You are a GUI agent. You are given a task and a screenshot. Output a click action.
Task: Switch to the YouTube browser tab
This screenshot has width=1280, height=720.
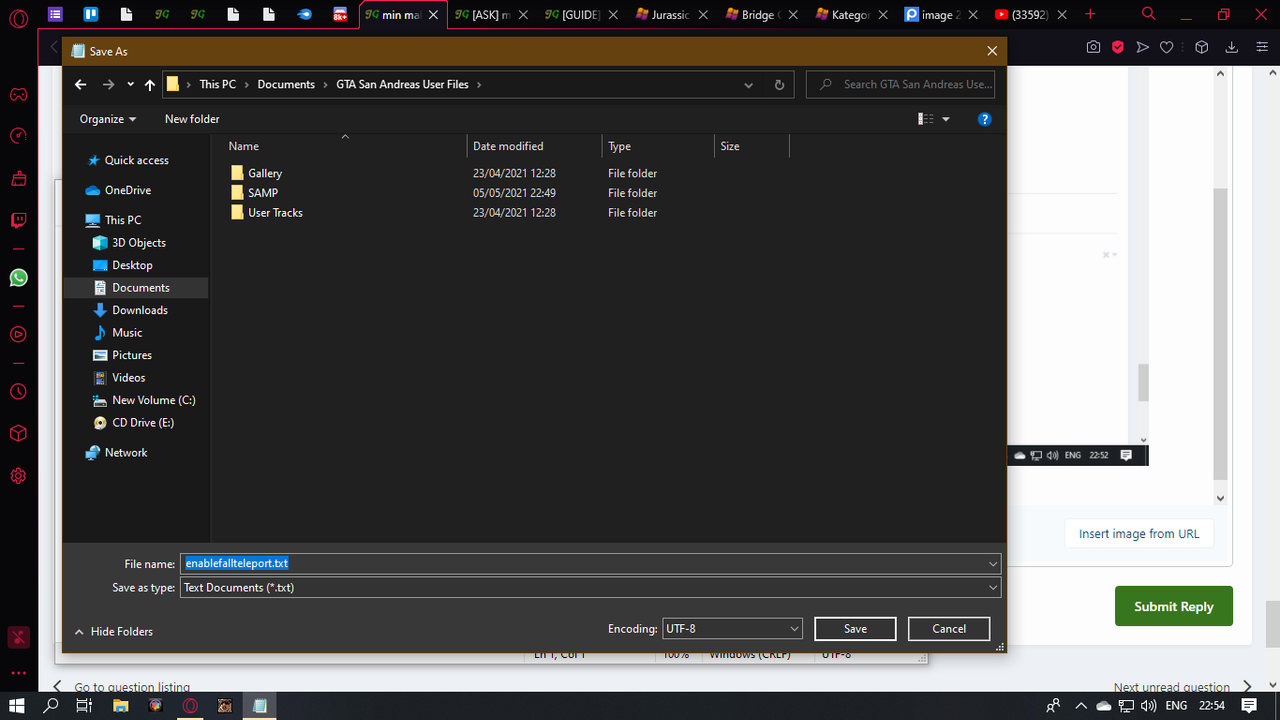1031,15
